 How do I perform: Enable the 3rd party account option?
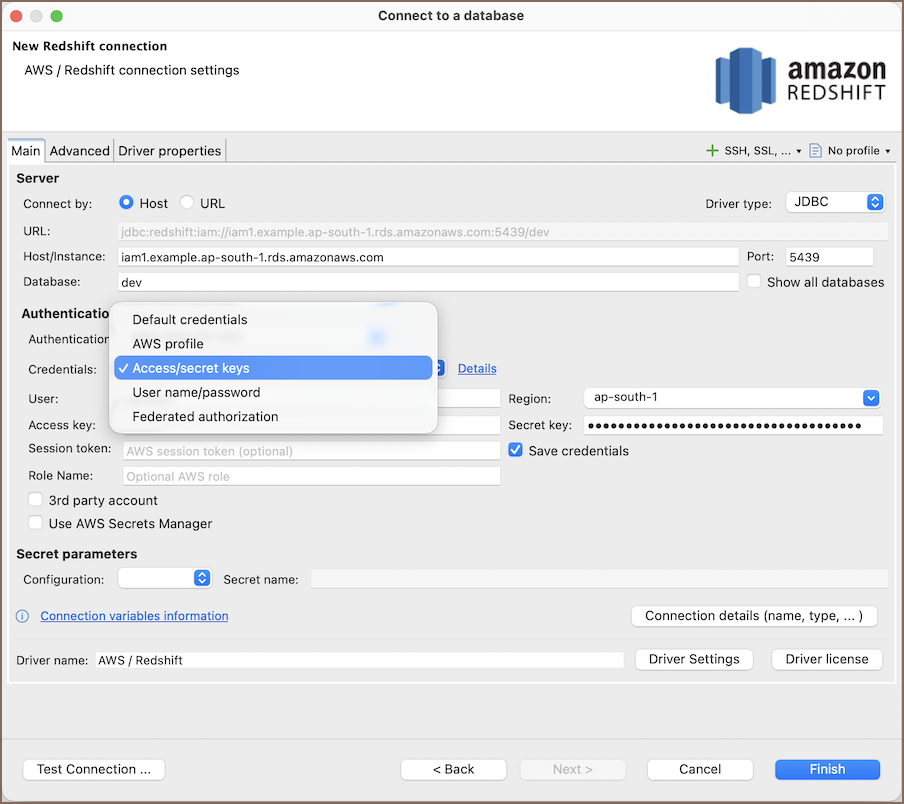(x=36, y=500)
